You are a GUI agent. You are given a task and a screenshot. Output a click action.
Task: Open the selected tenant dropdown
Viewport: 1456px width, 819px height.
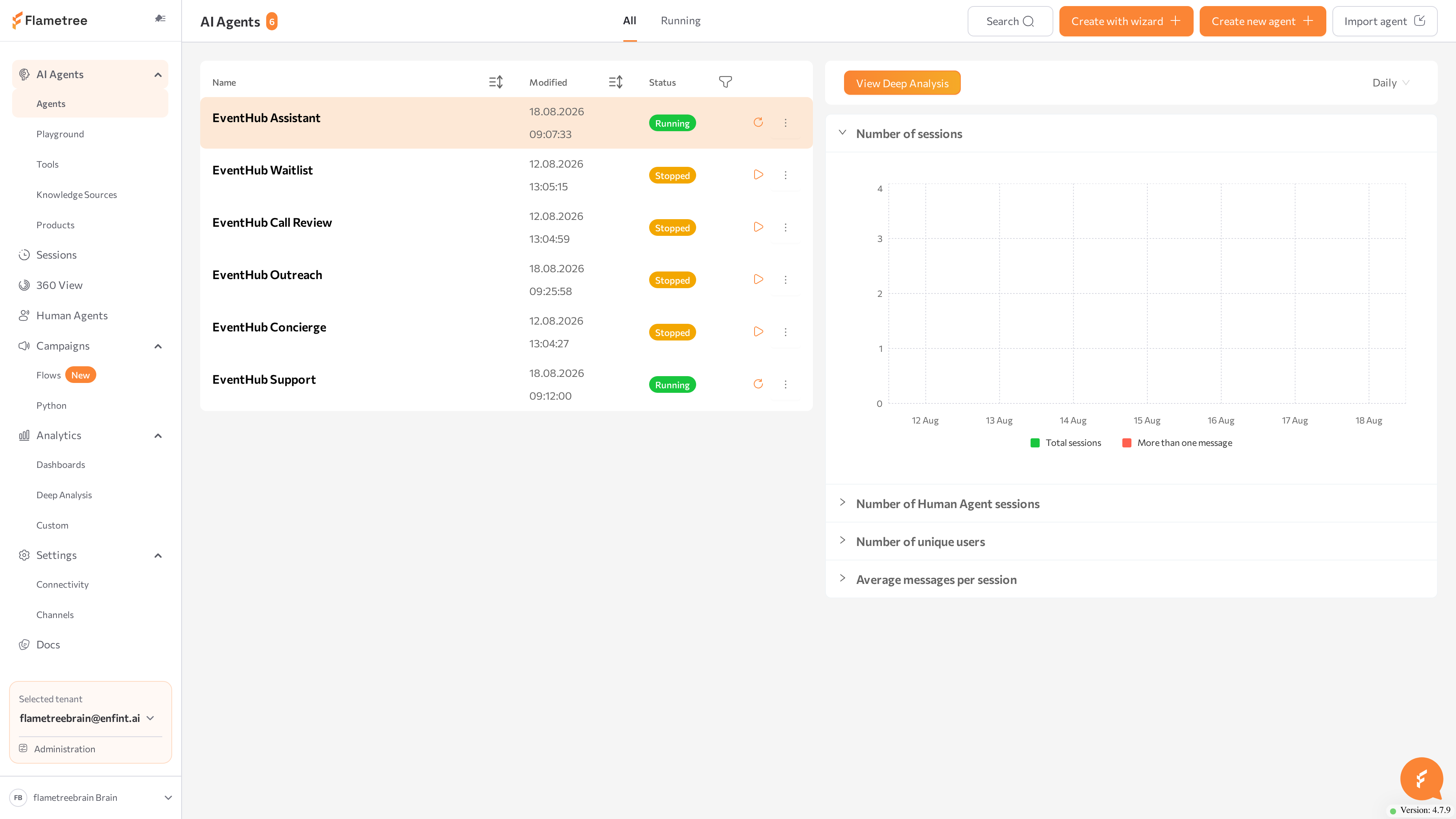(87, 718)
